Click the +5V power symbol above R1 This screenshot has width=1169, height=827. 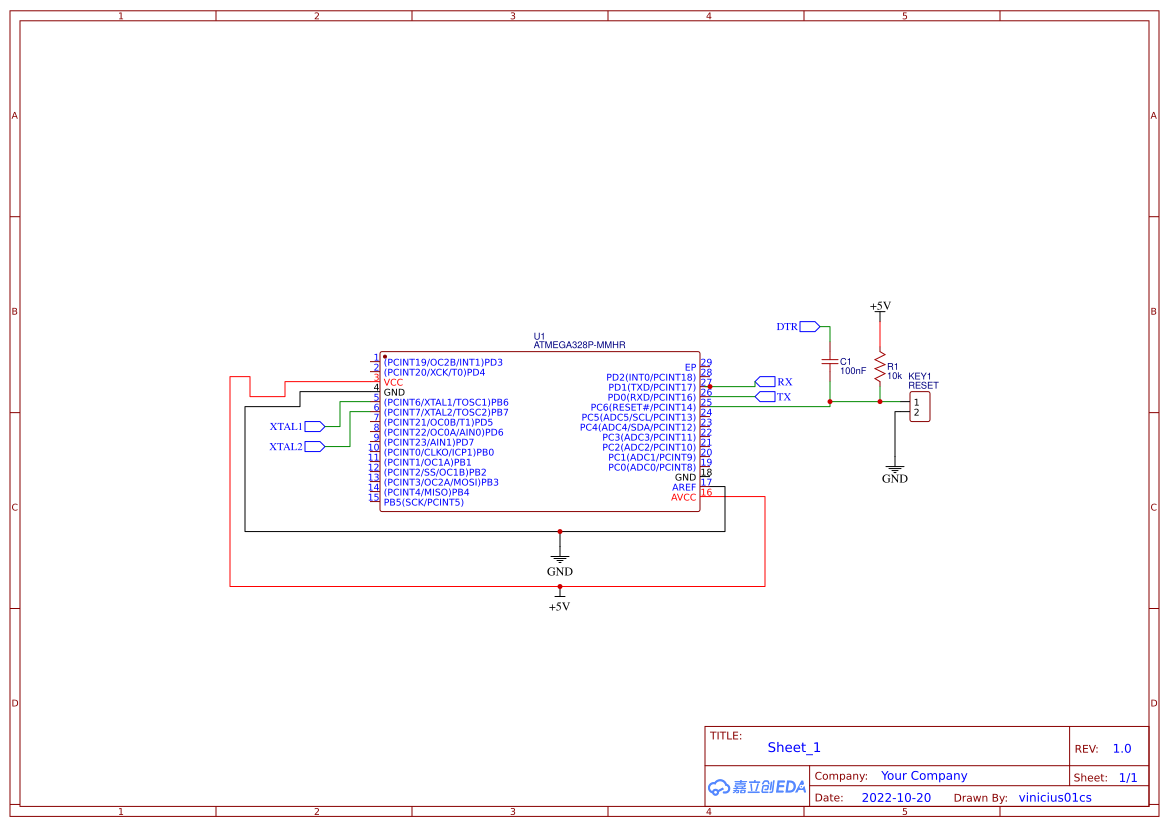pyautogui.click(x=878, y=308)
